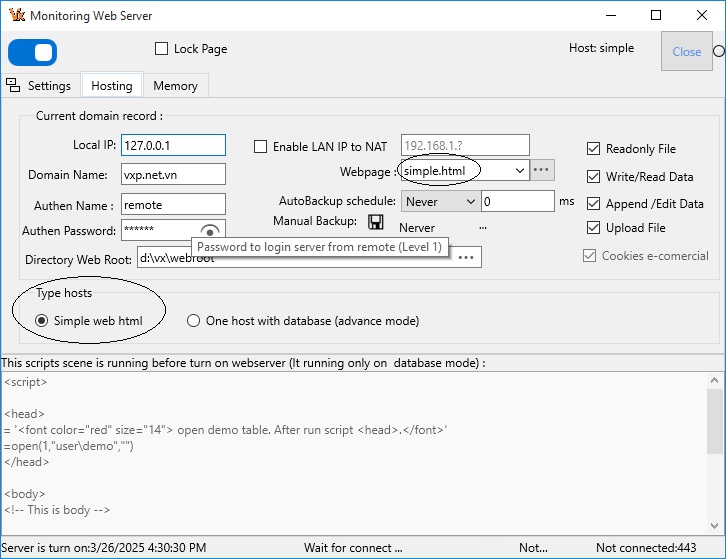Click the app icon in title bar

point(15,16)
